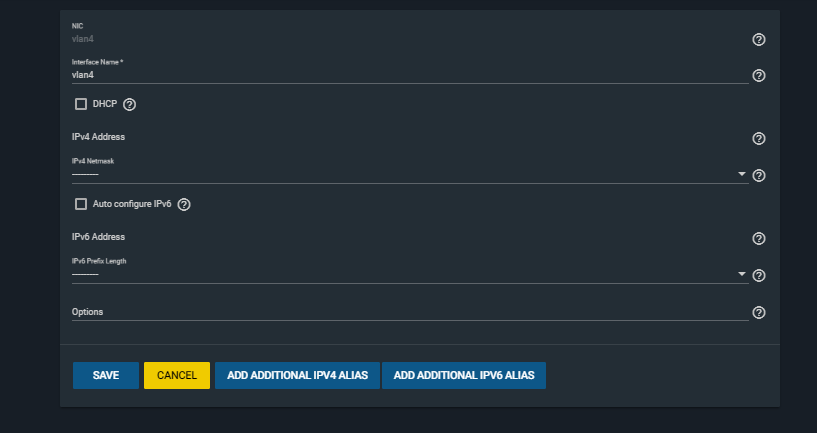Click into the IPv4 Address field
This screenshot has width=817, height=433.
(x=400, y=137)
